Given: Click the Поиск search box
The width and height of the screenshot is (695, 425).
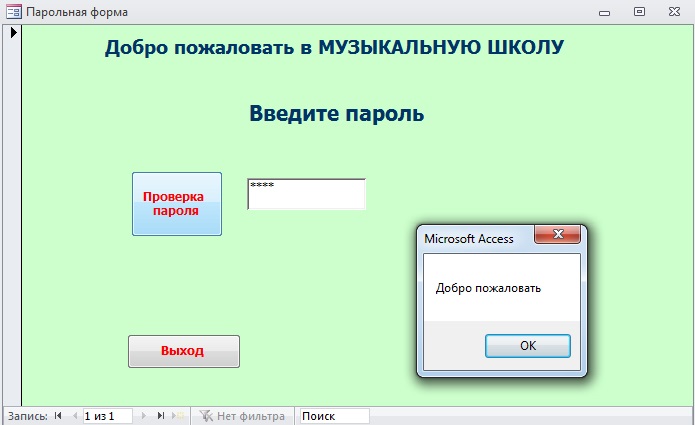Looking at the screenshot, I should 335,416.
